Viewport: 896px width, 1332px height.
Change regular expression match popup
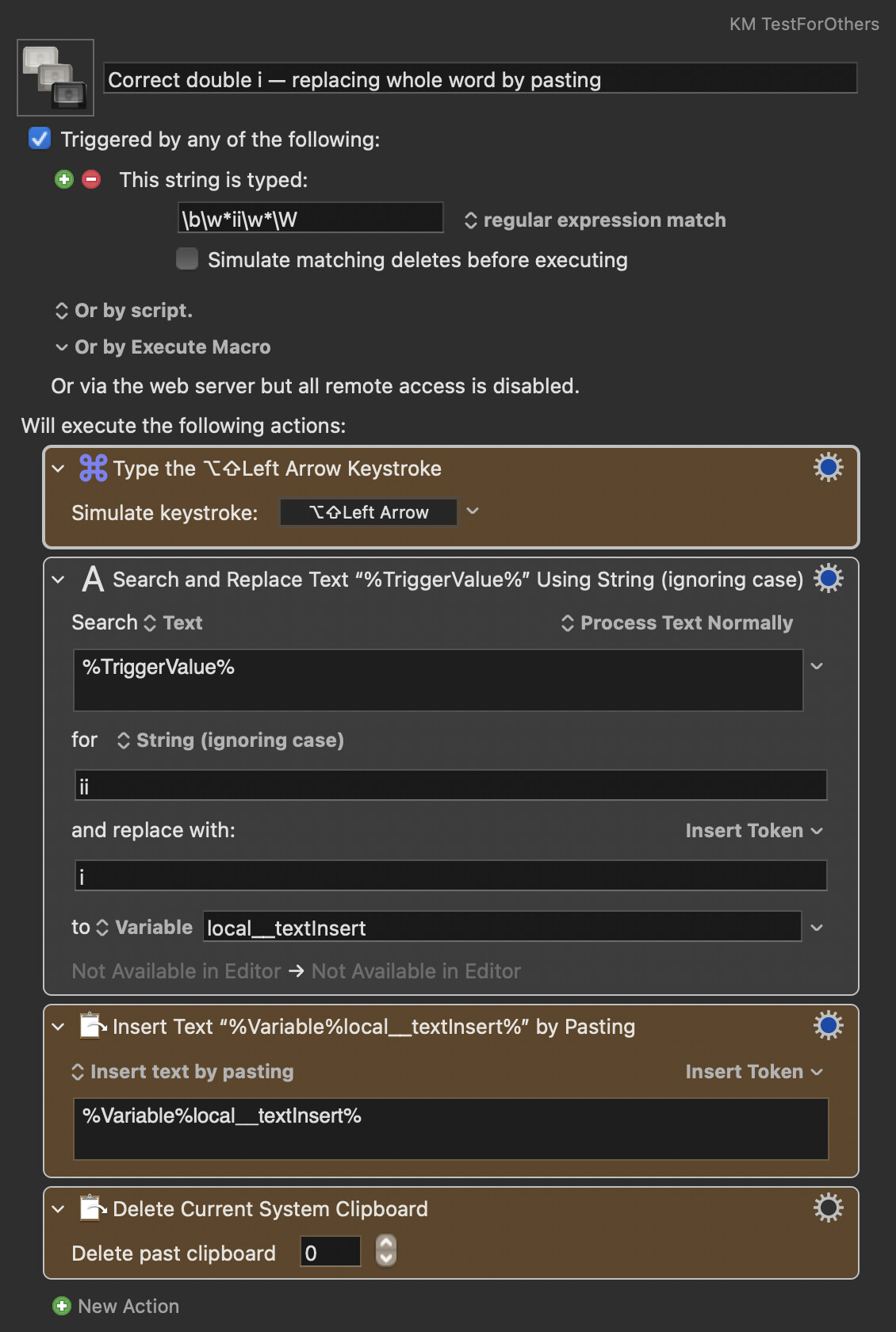[x=595, y=220]
